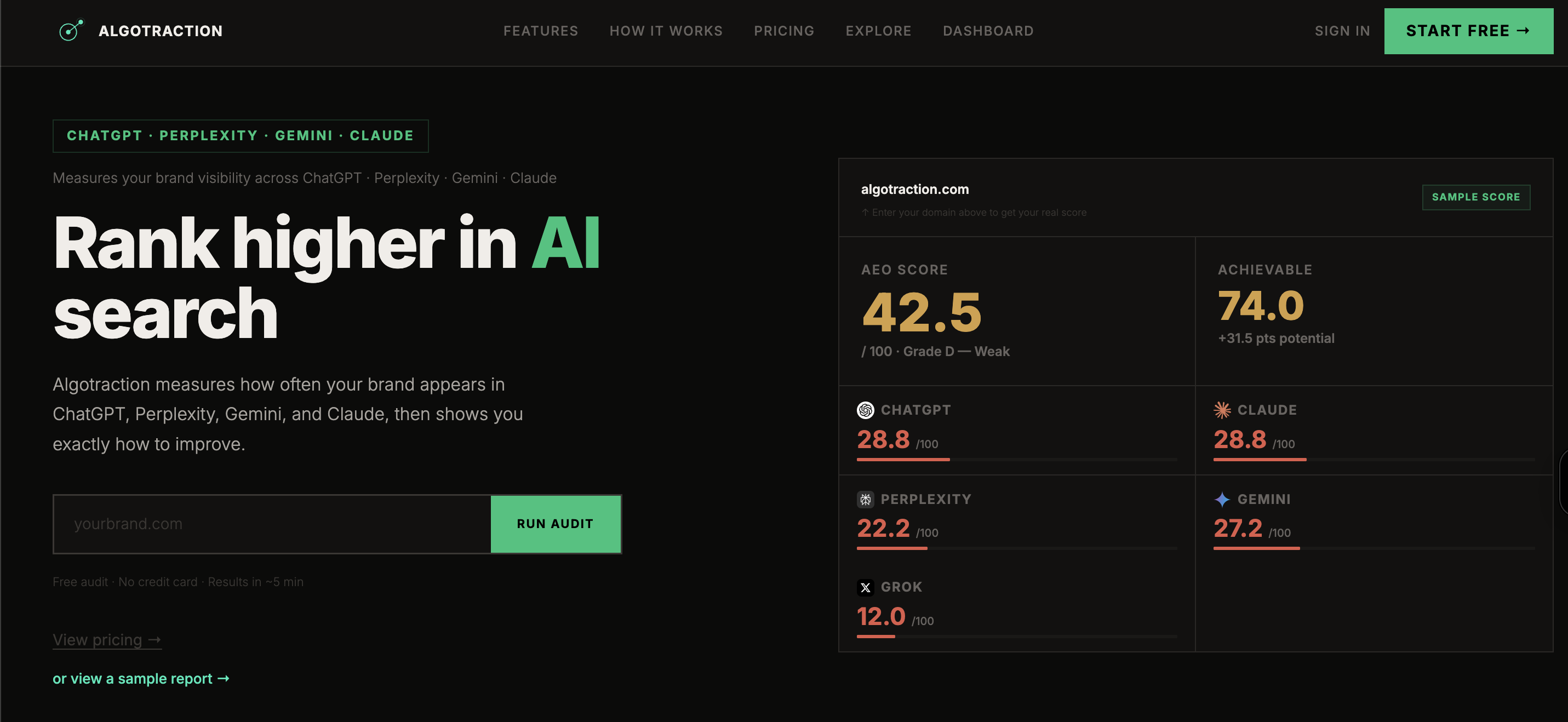Screen dimensions: 1568x722
Task: Click the Sign In link
Action: pos(1342,31)
